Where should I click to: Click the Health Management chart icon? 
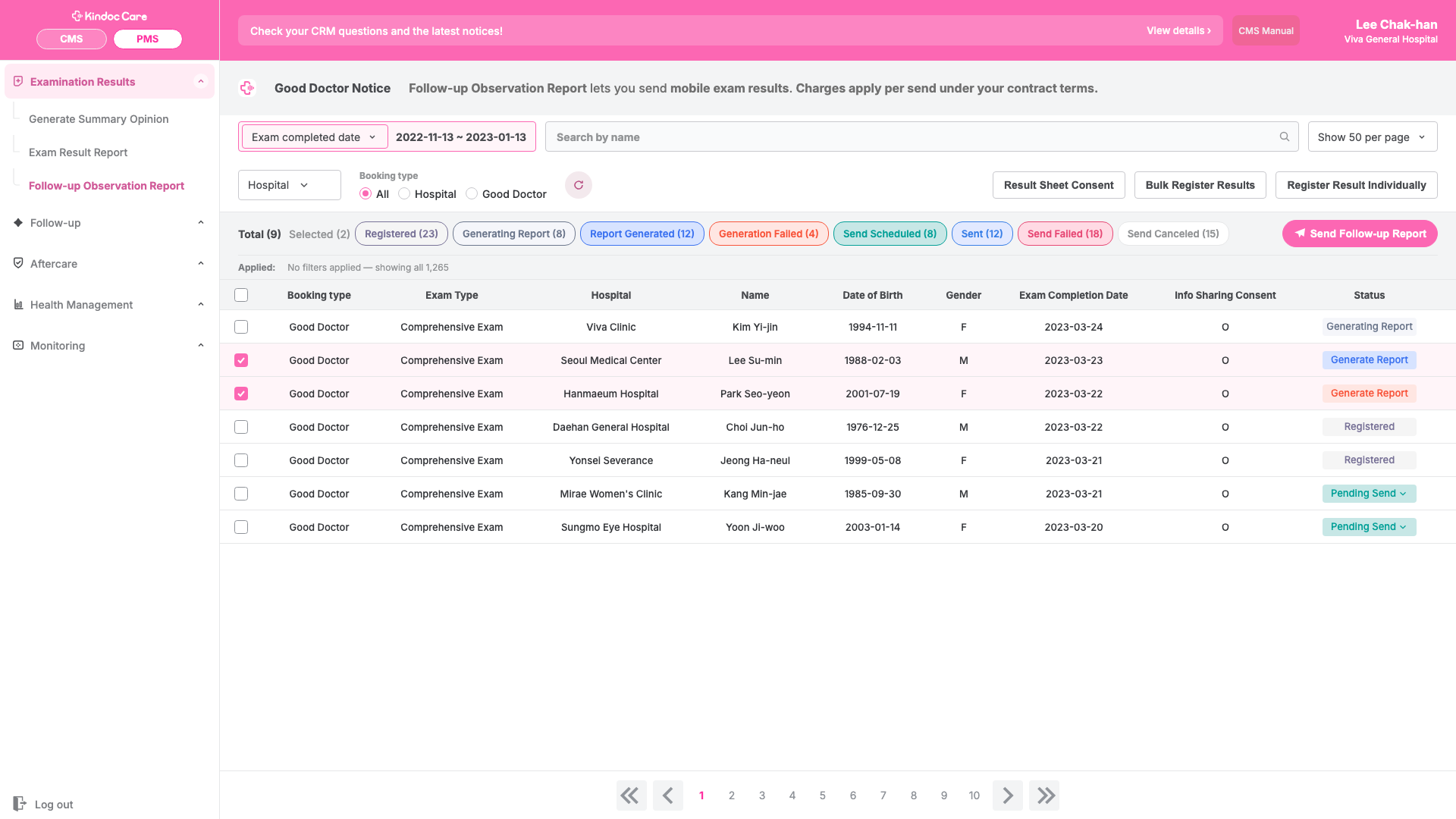click(x=18, y=304)
